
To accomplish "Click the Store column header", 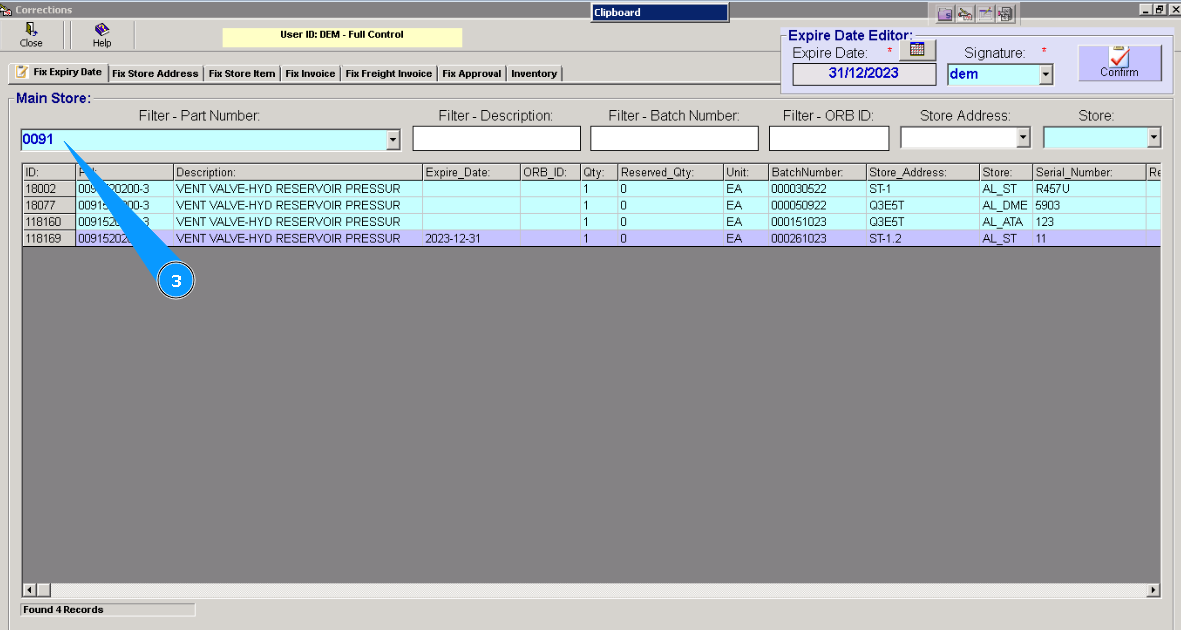I will [x=1006, y=173].
